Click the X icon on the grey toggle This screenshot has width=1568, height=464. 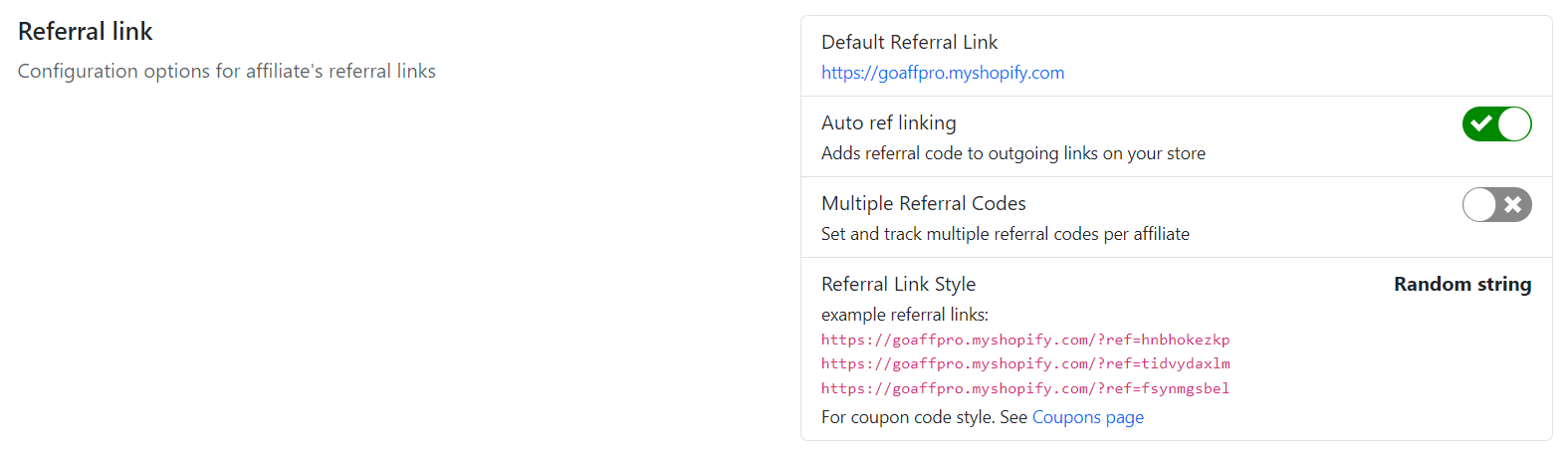pyautogui.click(x=1513, y=205)
